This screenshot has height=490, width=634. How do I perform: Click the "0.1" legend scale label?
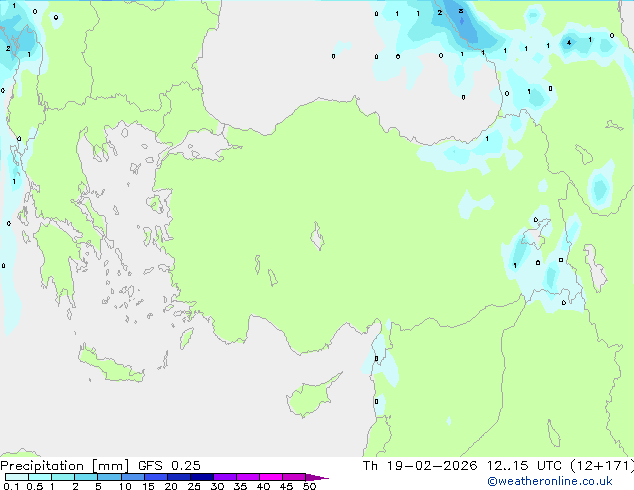[x=11, y=486]
